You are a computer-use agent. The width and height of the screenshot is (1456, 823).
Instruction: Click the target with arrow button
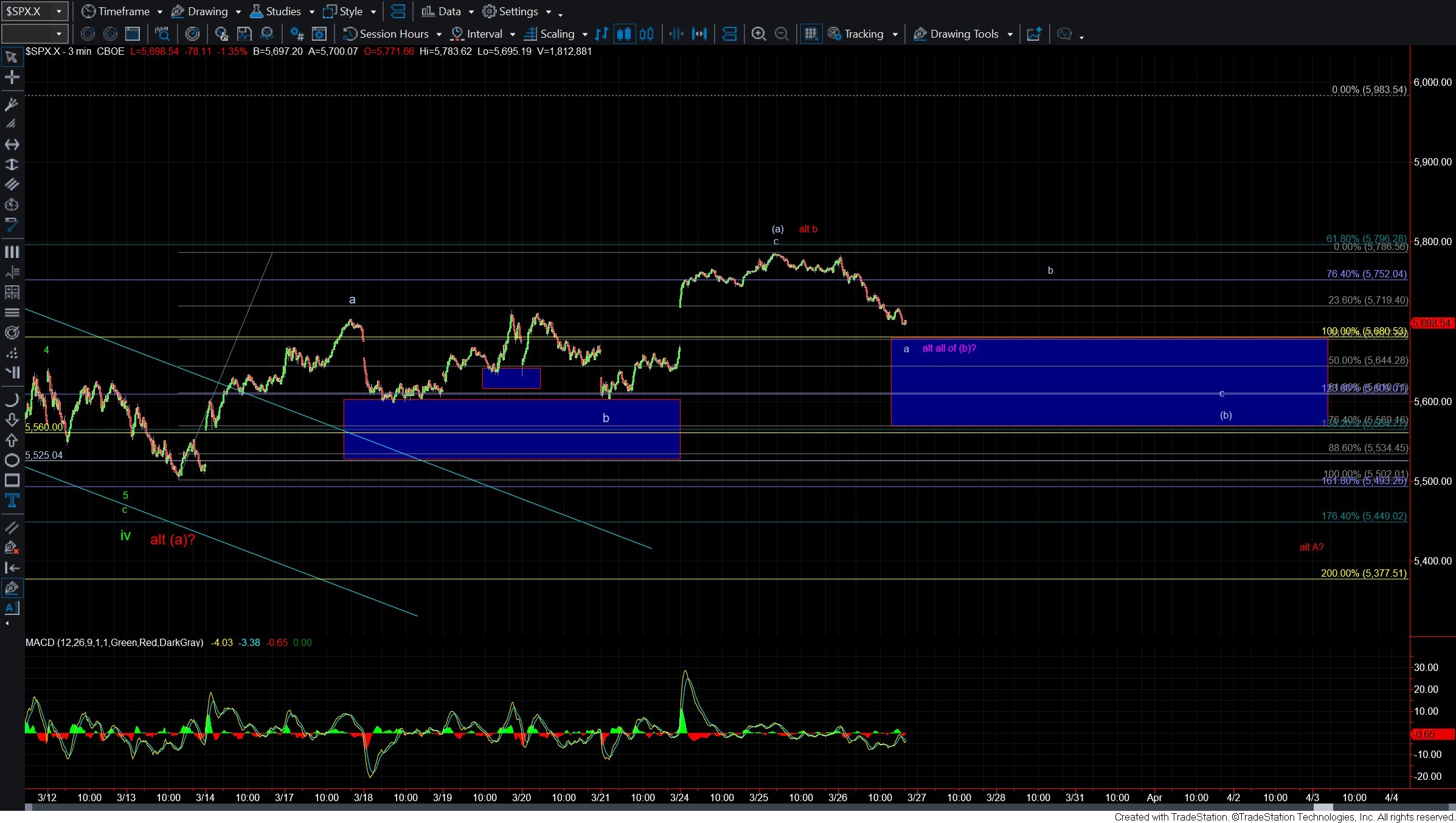192,34
